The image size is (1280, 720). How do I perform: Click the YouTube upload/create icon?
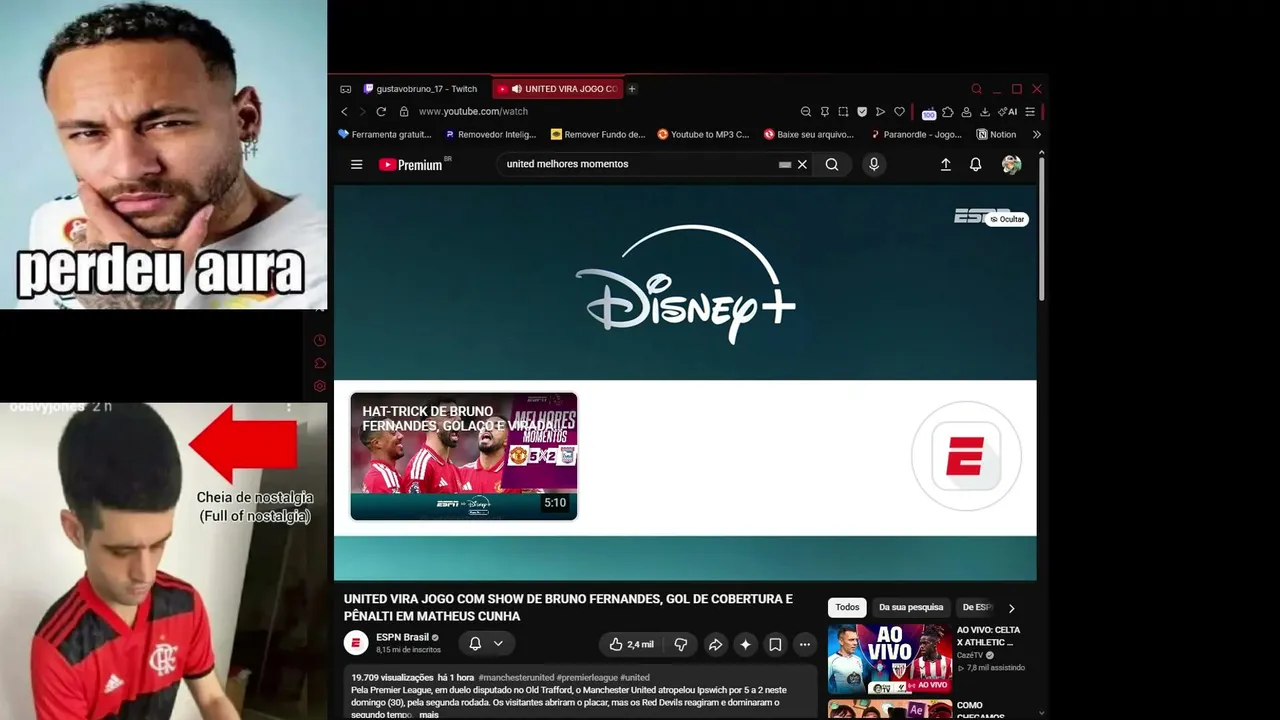pyautogui.click(x=946, y=165)
